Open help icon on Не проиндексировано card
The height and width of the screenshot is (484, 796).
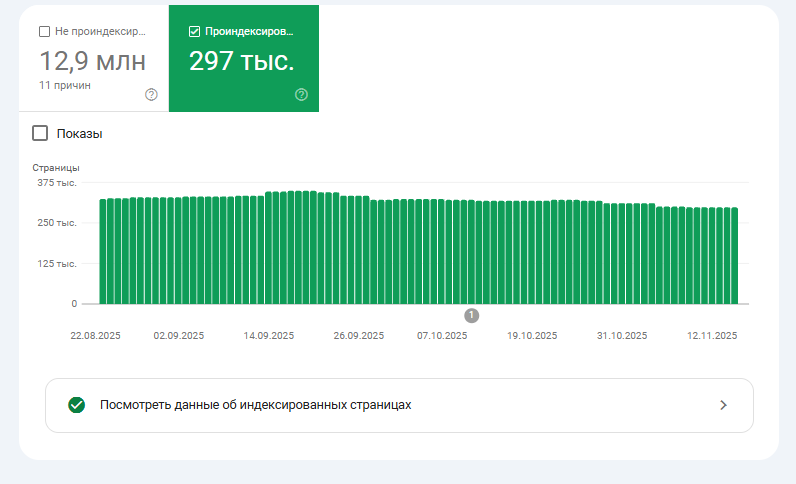[x=151, y=94]
